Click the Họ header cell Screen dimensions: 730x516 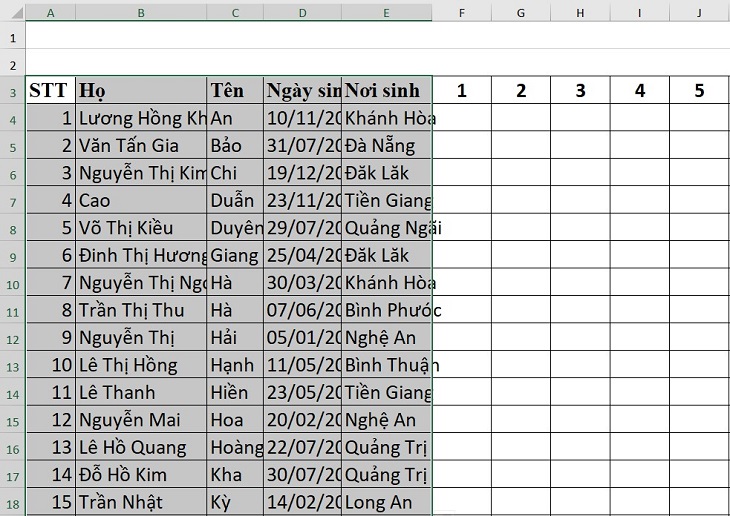pyautogui.click(x=141, y=90)
